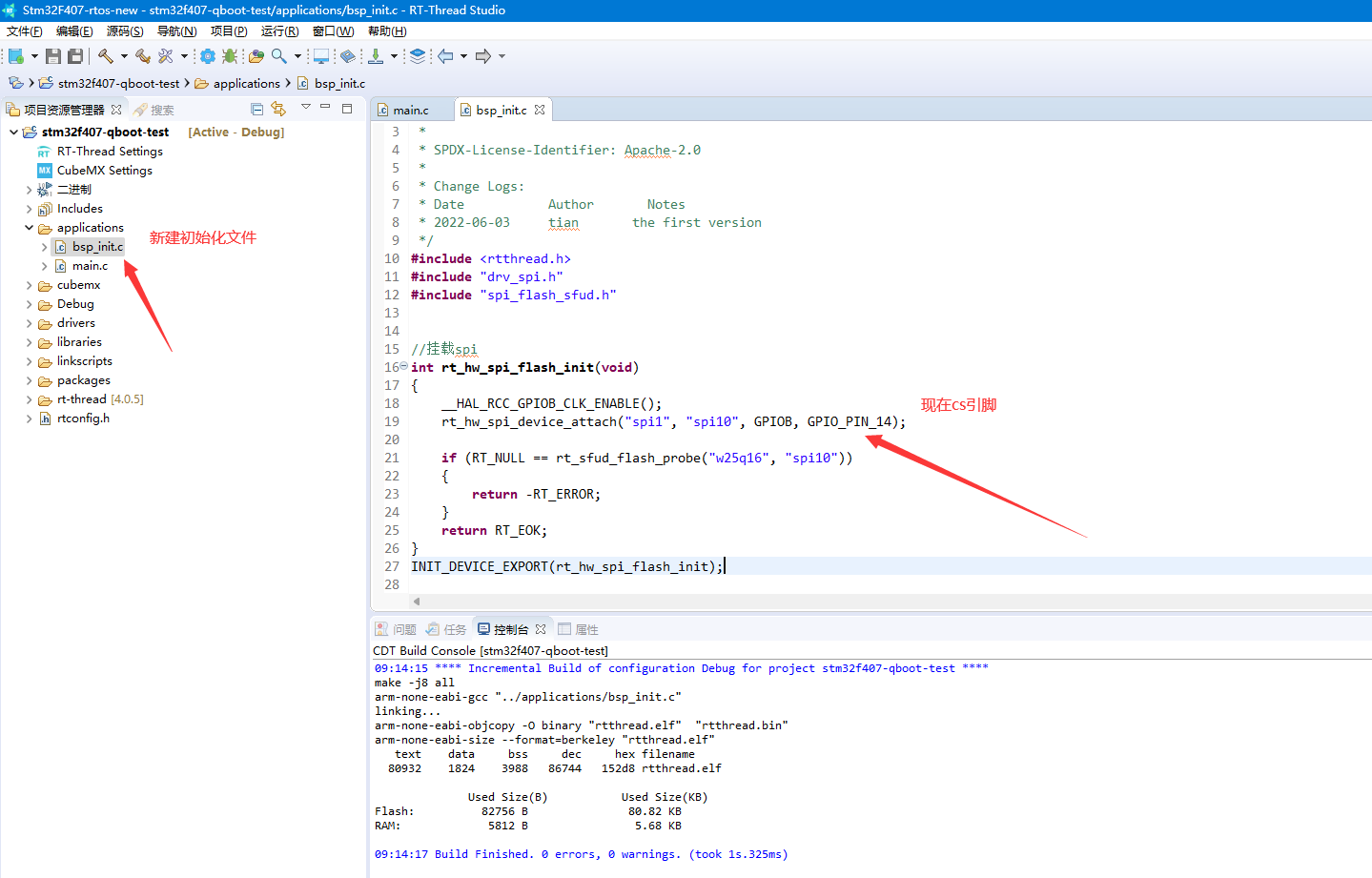Switch to the 属性 properties tab
This screenshot has width=1372, height=878.
[578, 629]
